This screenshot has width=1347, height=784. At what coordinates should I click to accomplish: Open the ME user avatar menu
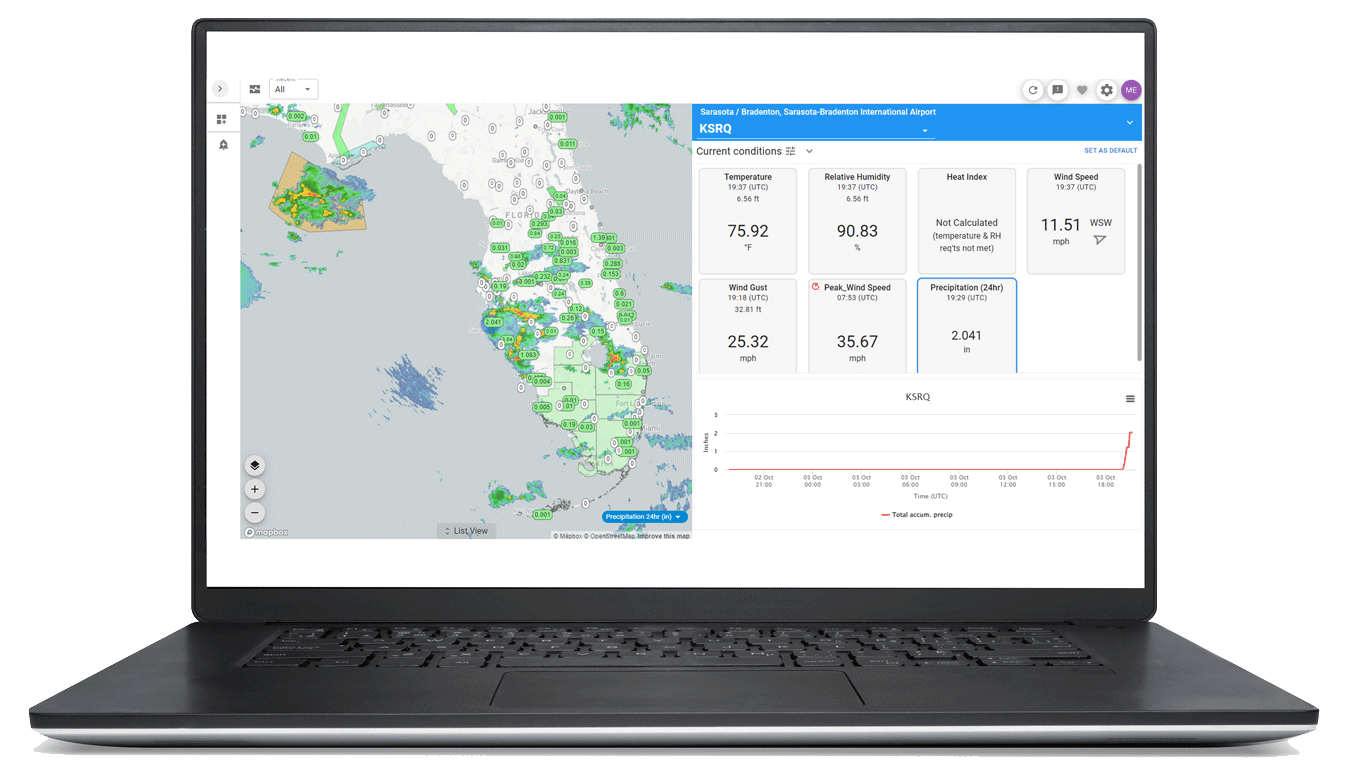point(1131,90)
